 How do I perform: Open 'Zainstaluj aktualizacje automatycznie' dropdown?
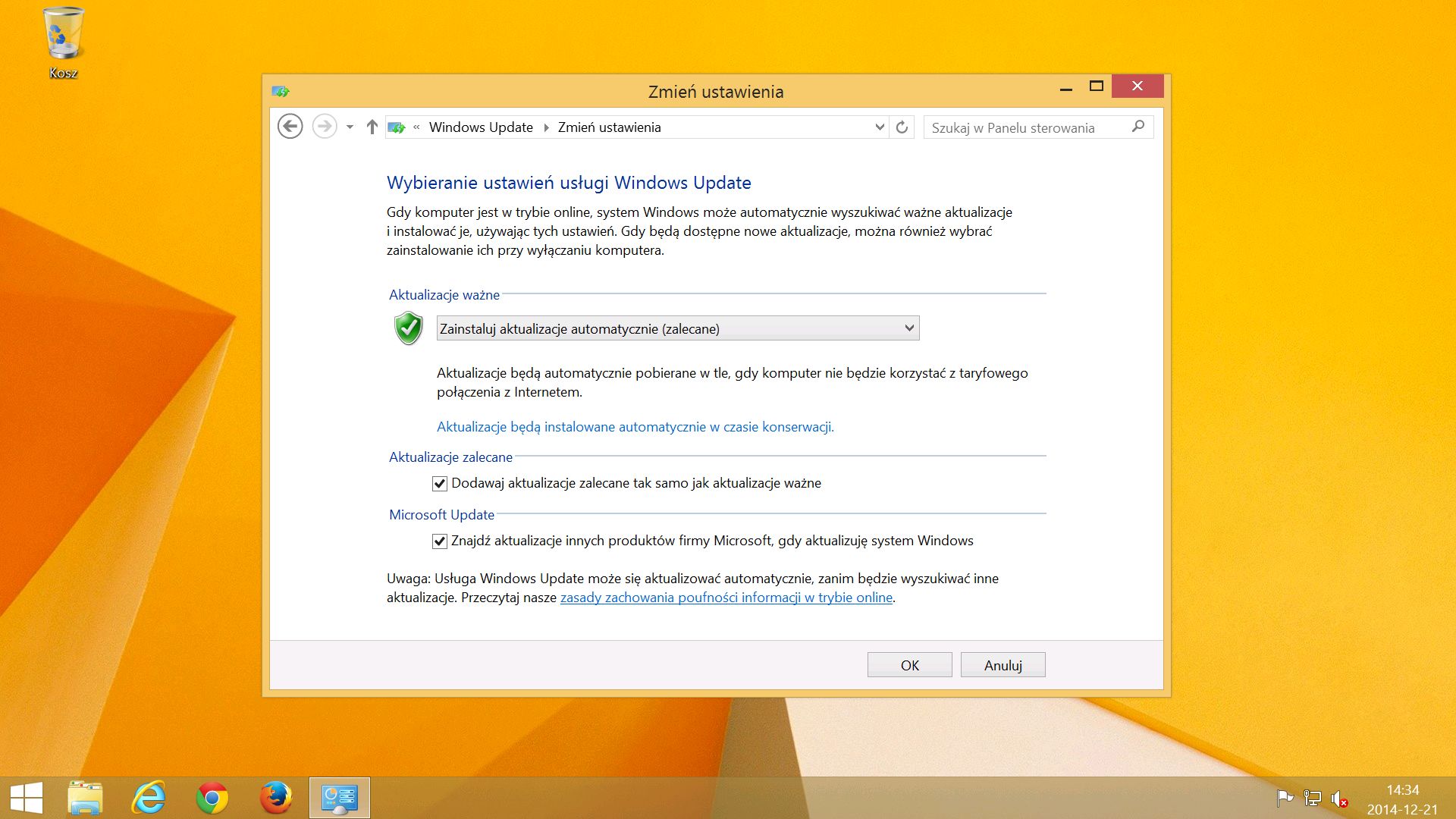click(678, 328)
